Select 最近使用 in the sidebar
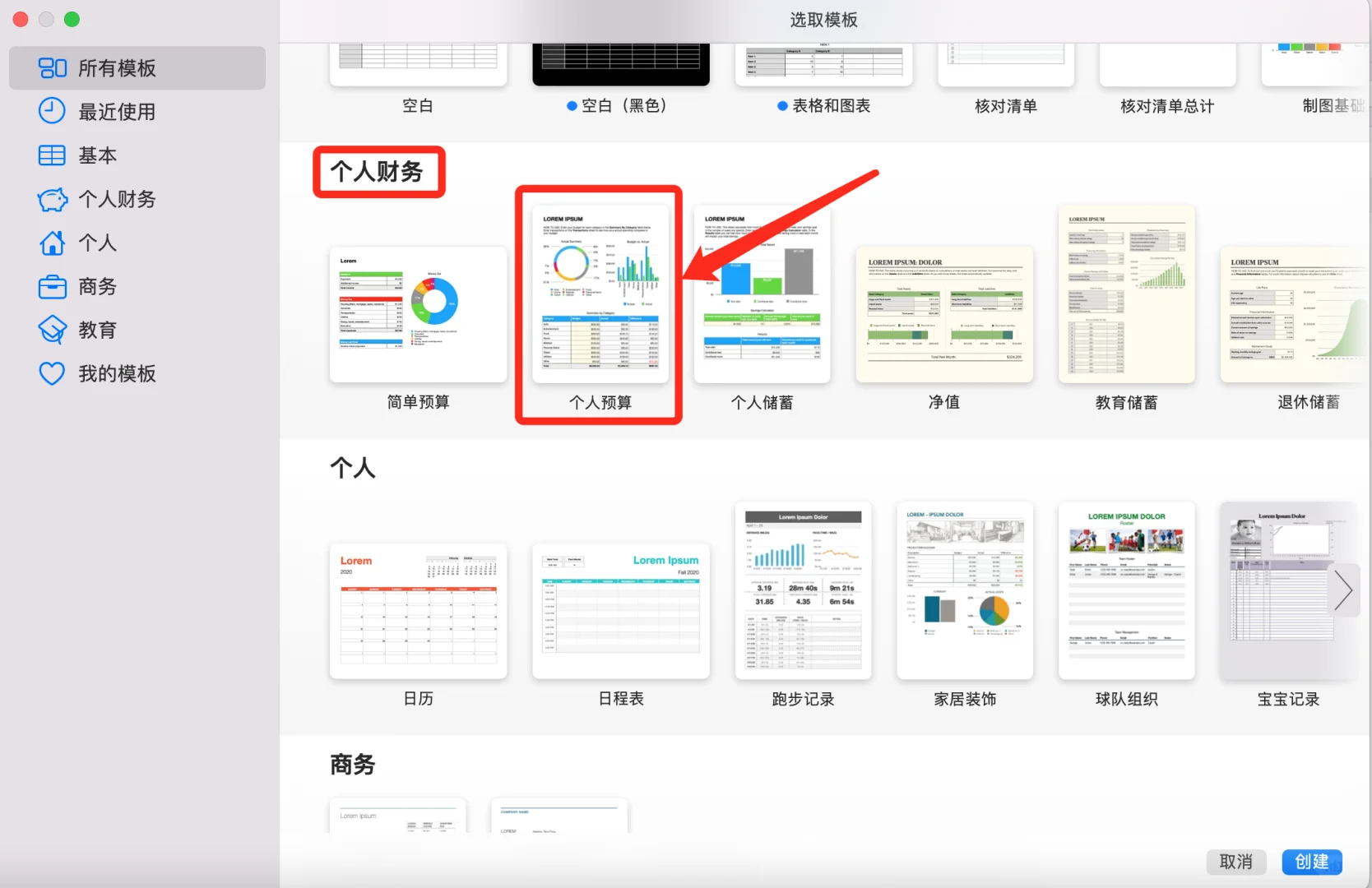Screen dimensions: 1372x888 tap(118, 112)
